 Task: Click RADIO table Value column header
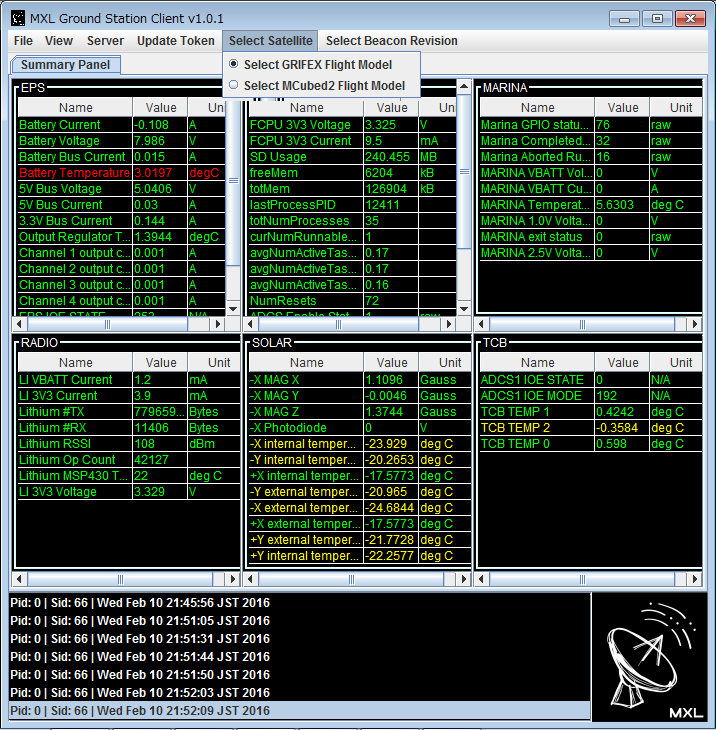click(161, 363)
